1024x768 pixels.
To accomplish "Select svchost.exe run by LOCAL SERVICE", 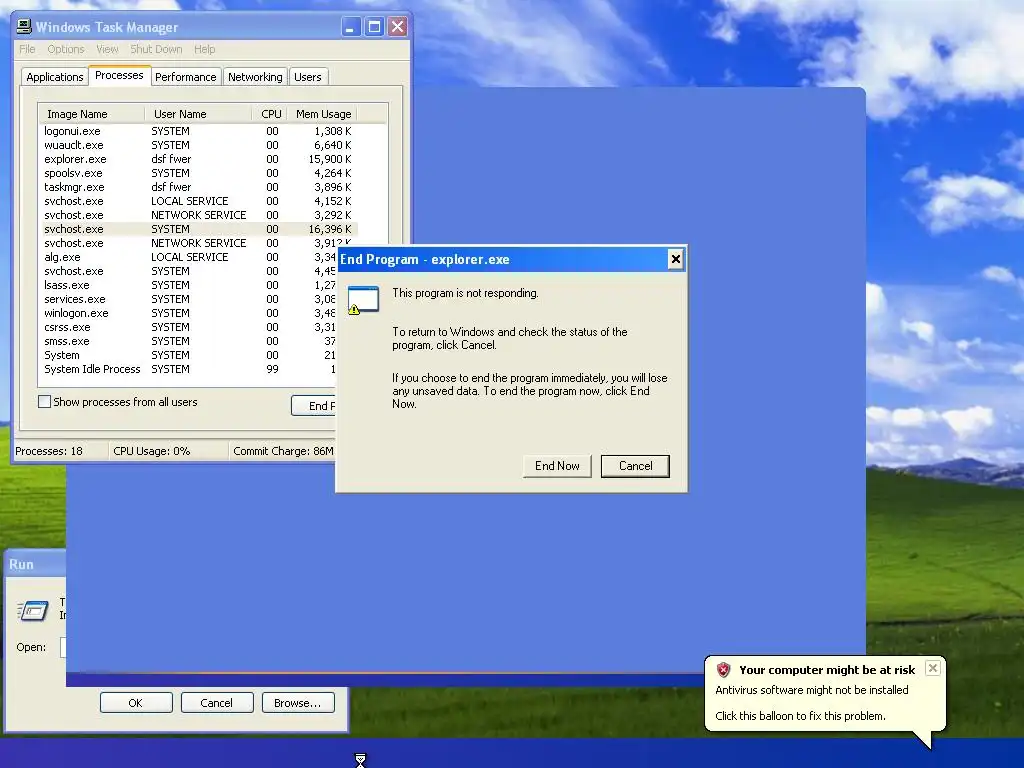I will [x=199, y=201].
